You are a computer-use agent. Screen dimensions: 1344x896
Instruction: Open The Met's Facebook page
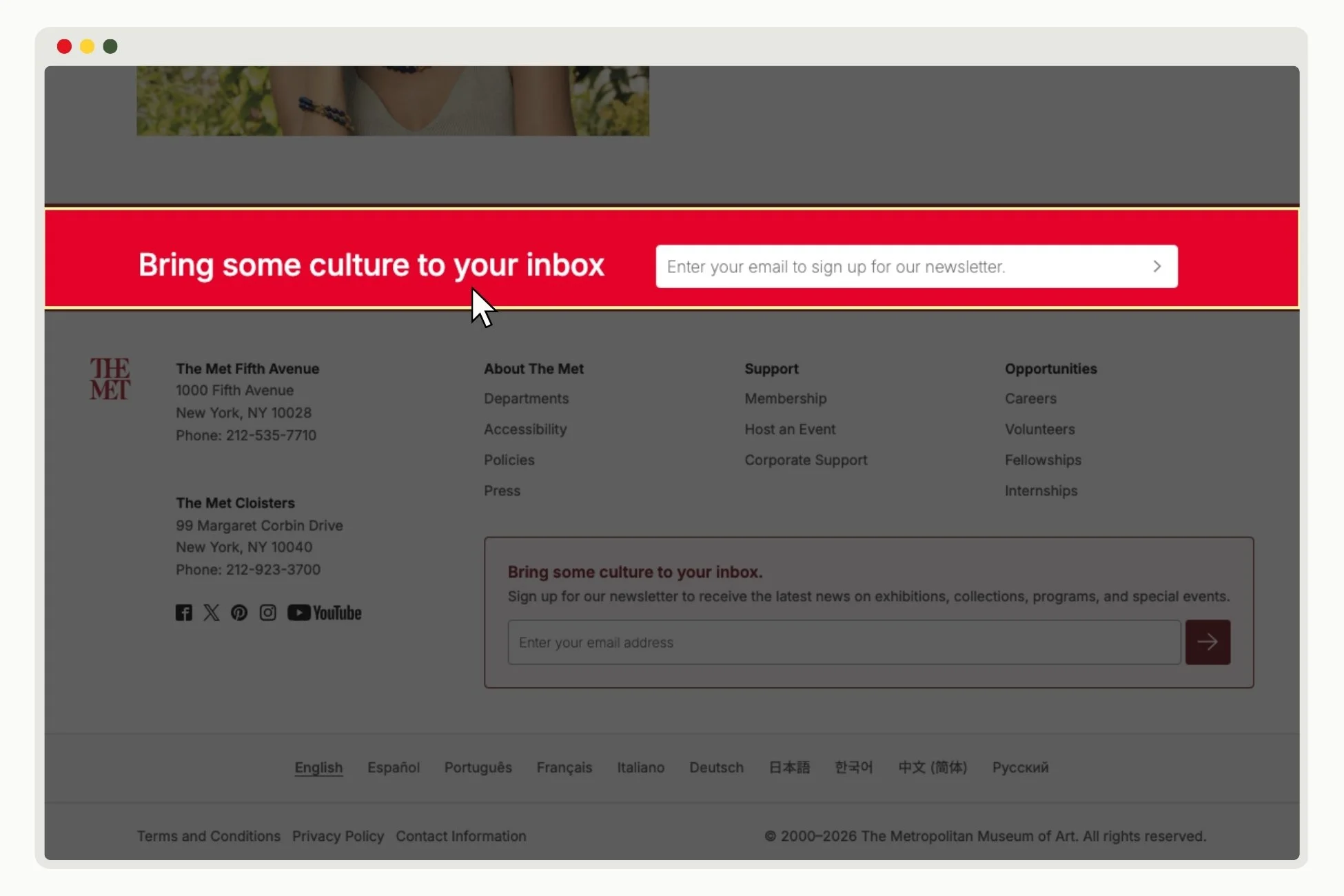[183, 613]
